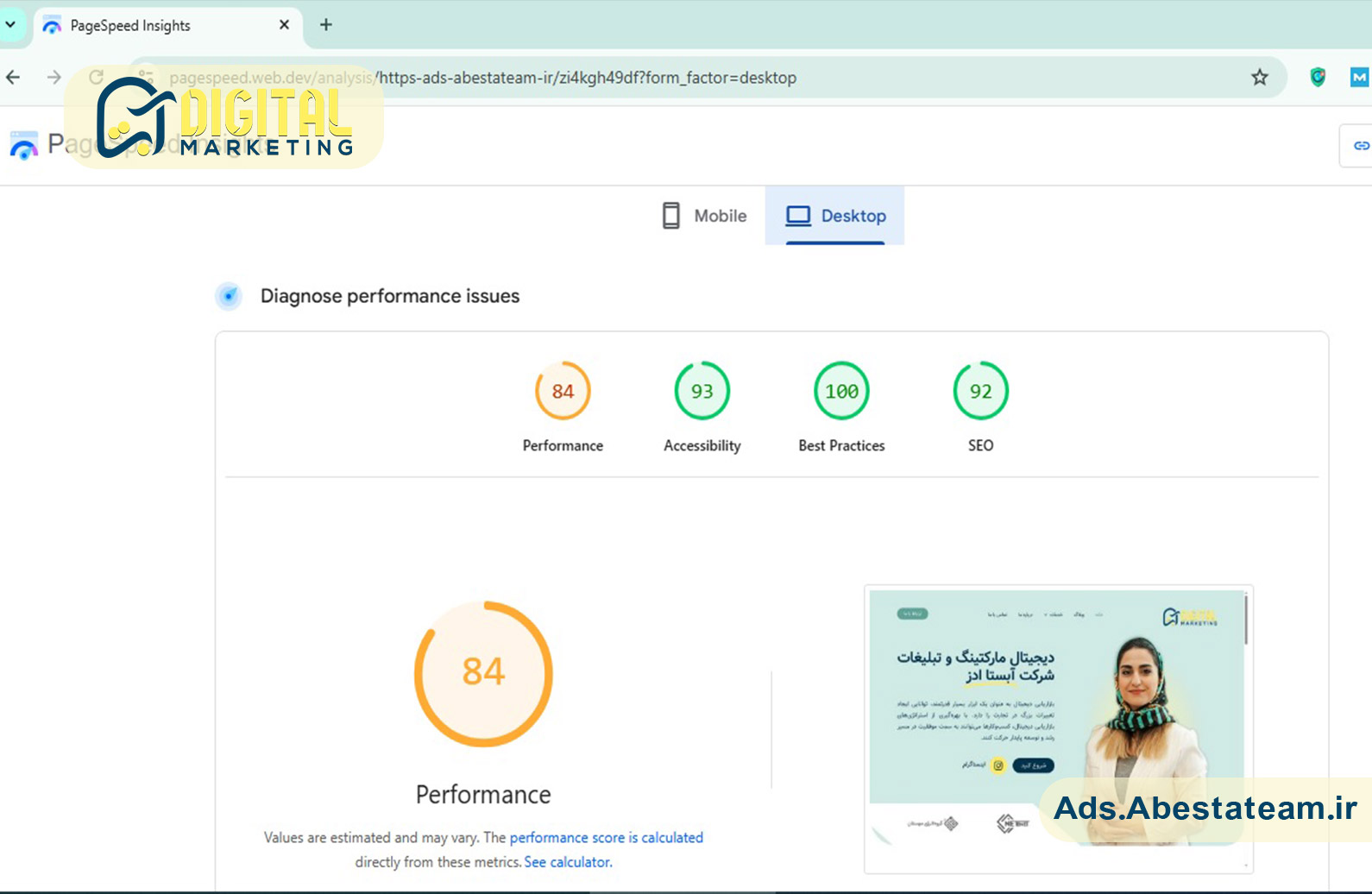Viewport: 1372px width, 894px height.
Task: Open the green shield extension icon
Action: (x=1318, y=78)
